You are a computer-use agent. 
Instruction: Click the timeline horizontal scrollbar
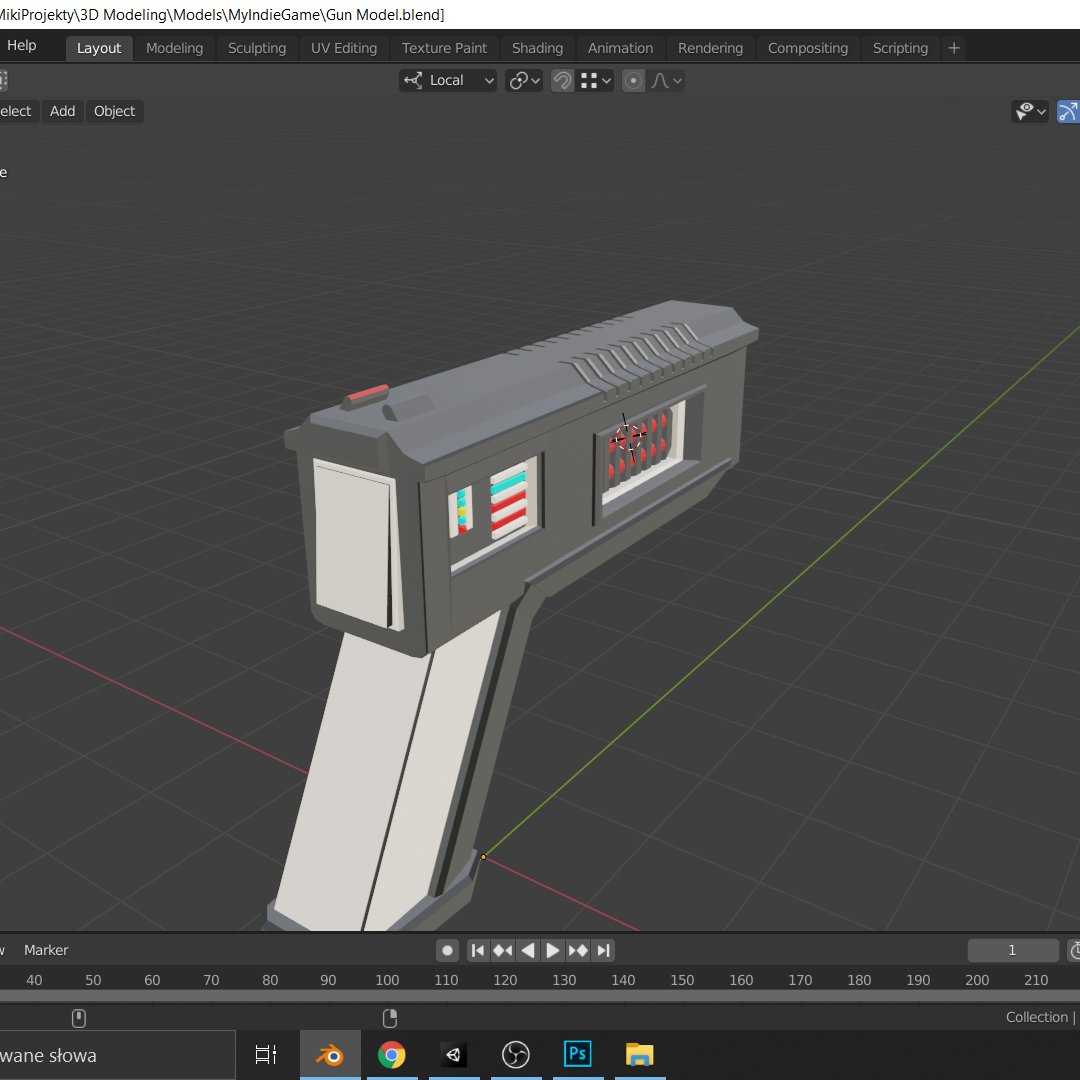pyautogui.click(x=540, y=996)
